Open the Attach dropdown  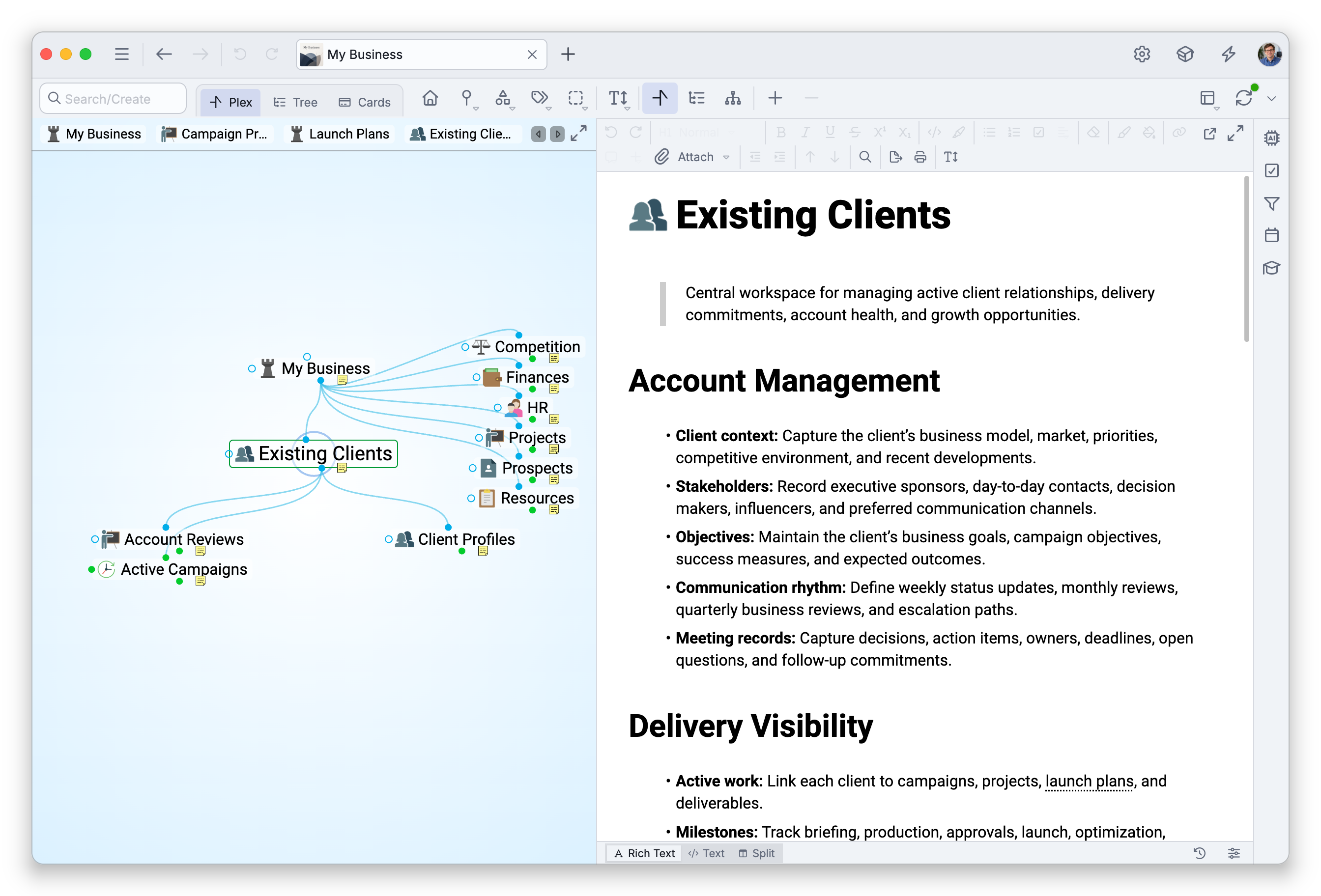[692, 157]
